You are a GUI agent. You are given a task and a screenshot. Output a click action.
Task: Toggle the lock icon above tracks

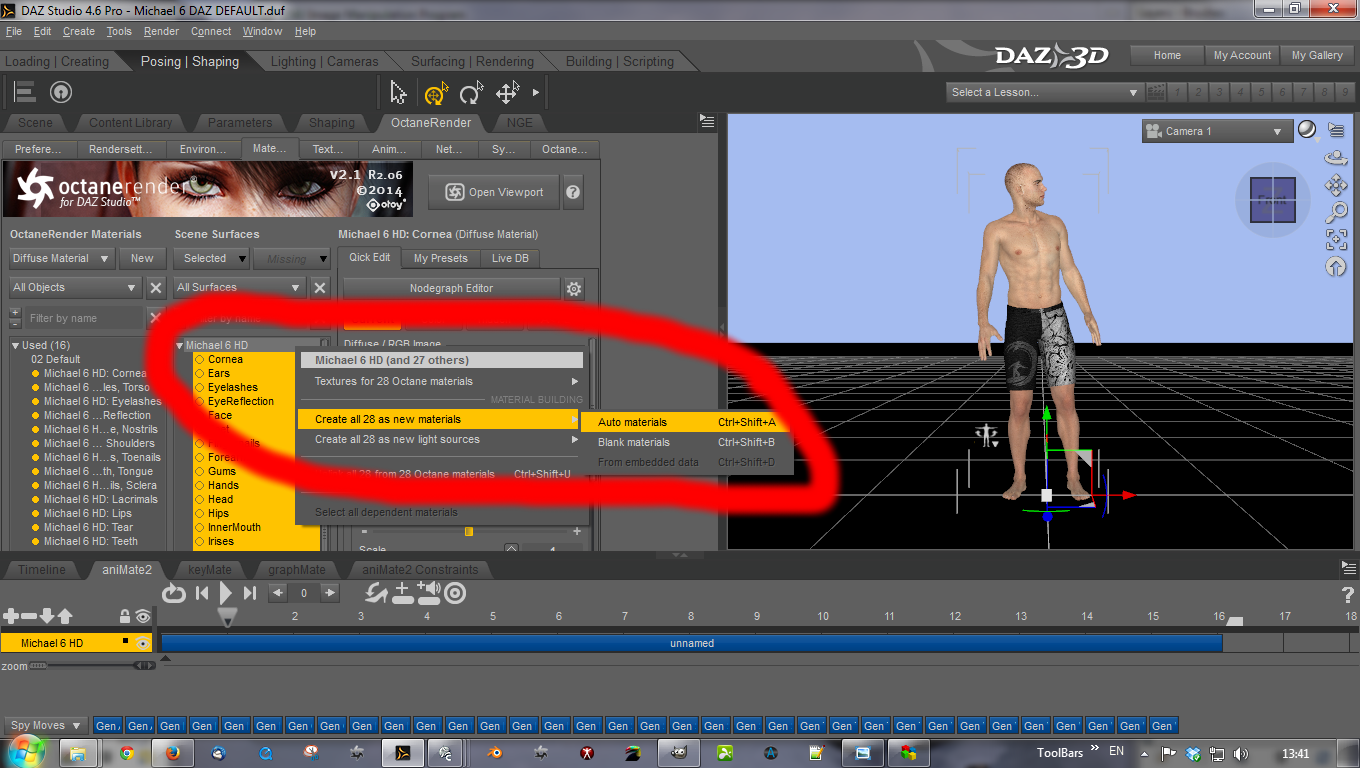click(125, 616)
